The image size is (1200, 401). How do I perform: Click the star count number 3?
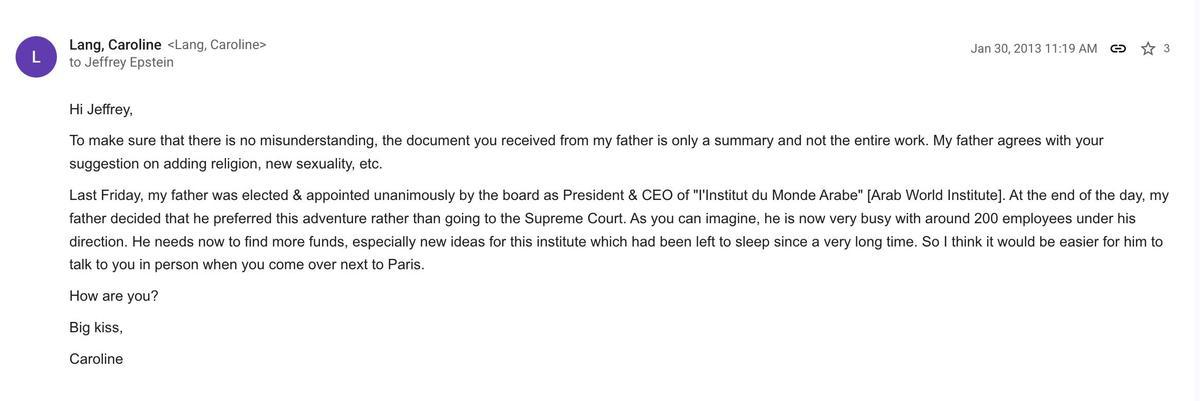point(1166,49)
